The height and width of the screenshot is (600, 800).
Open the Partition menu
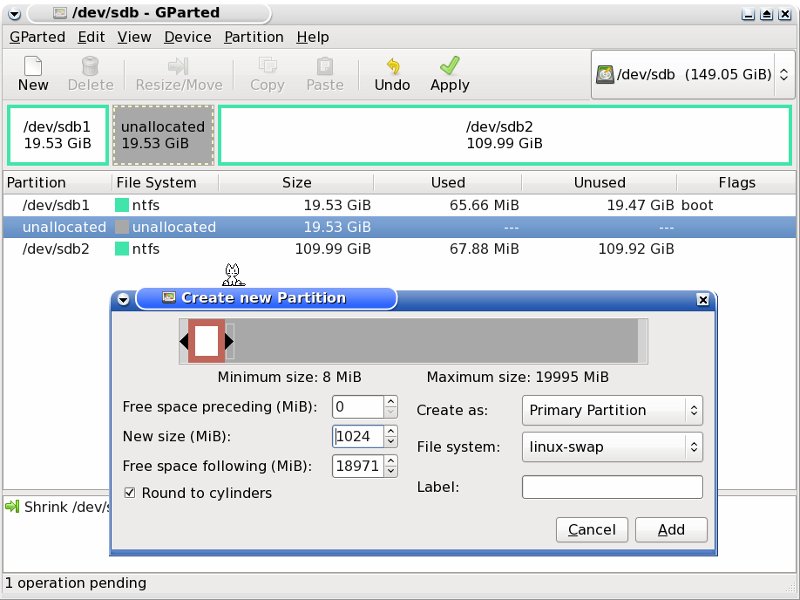click(x=253, y=37)
